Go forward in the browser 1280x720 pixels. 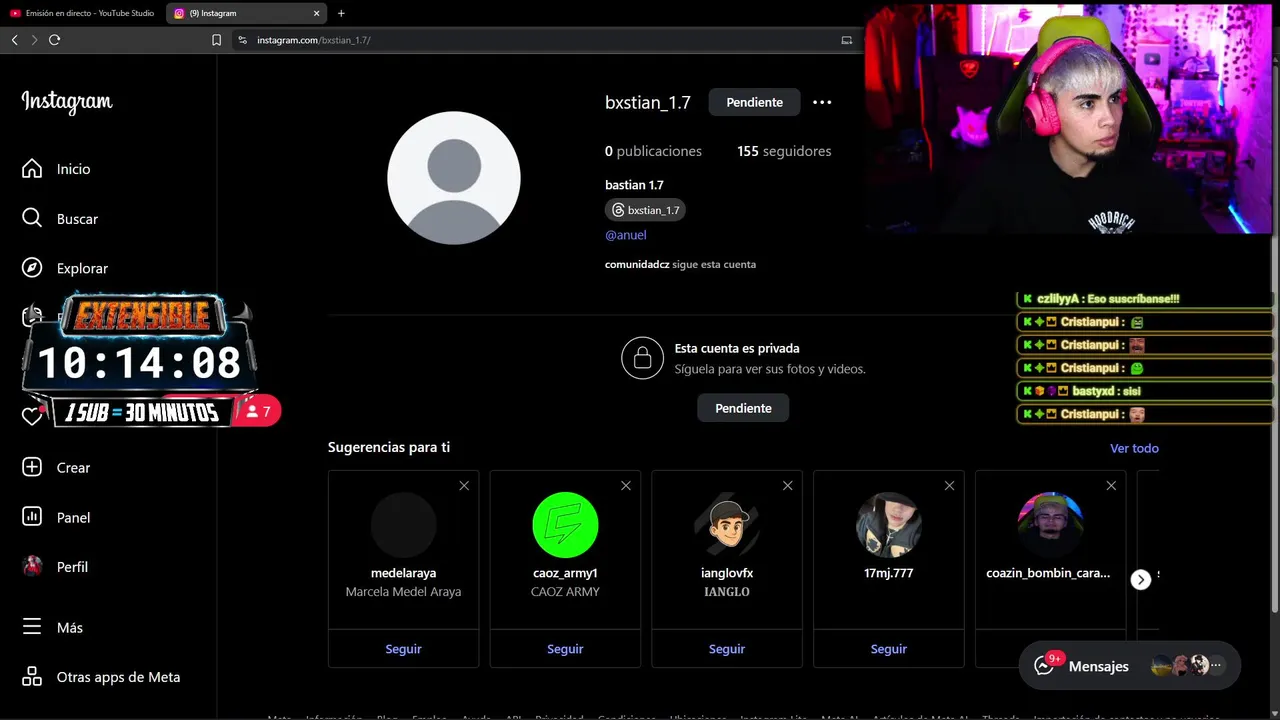34,40
